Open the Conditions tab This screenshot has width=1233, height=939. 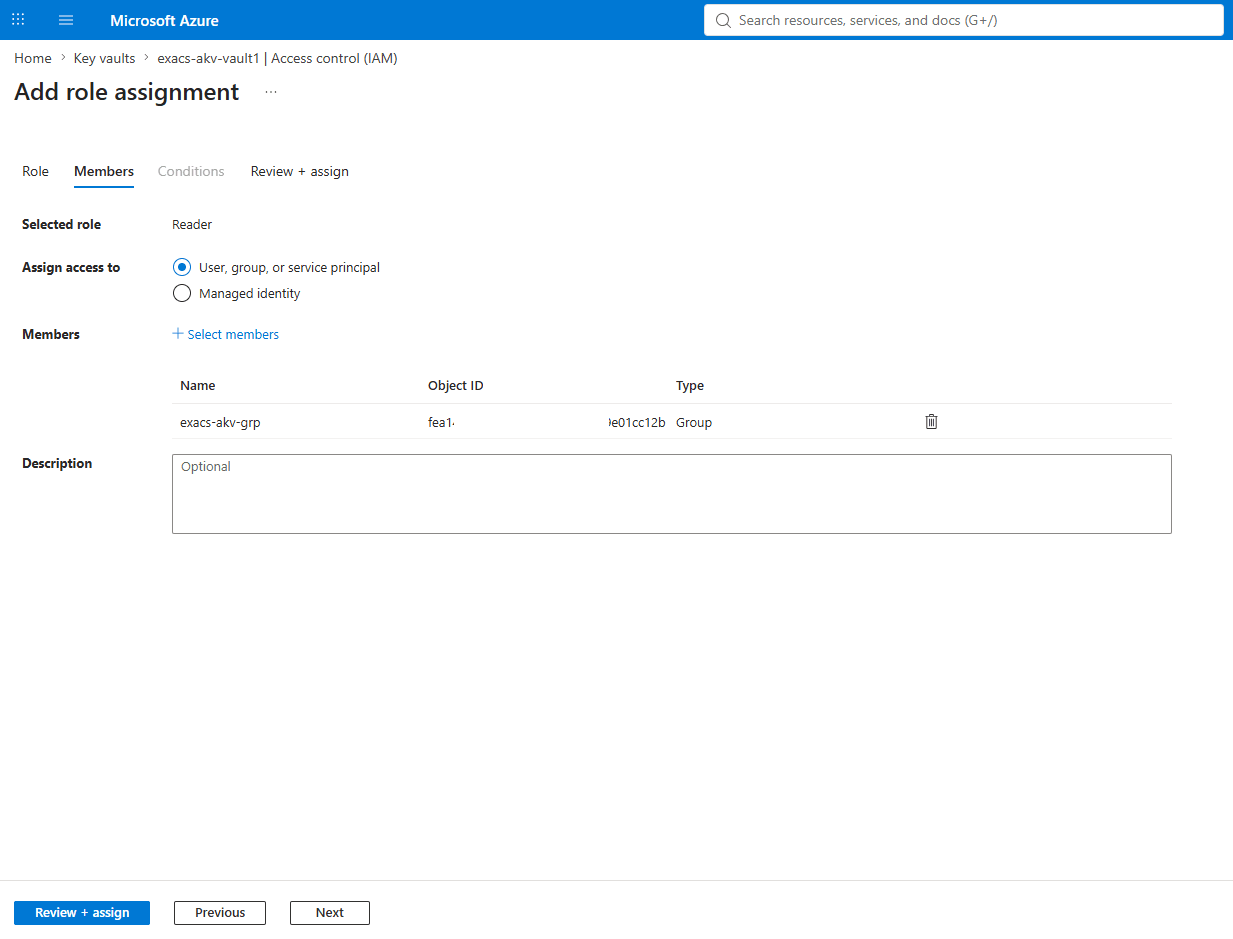(191, 171)
